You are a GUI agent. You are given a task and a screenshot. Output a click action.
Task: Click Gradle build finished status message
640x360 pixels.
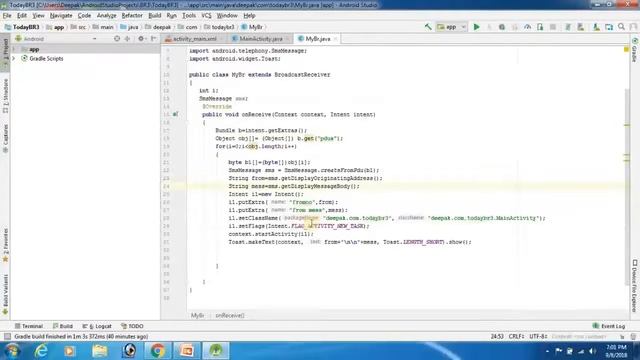pyautogui.click(x=81, y=336)
